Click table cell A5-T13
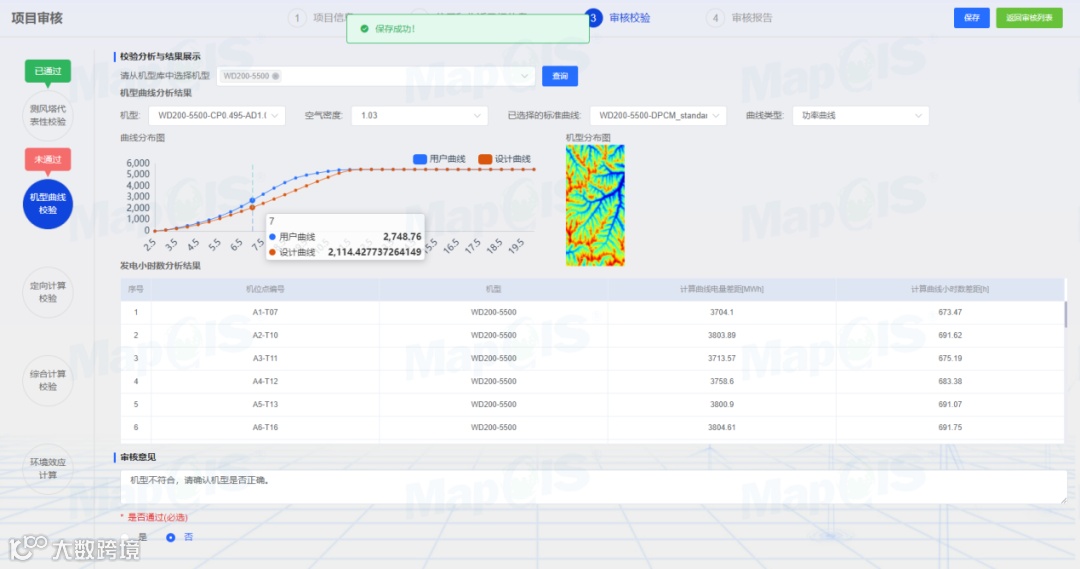Image resolution: width=1080 pixels, height=569 pixels. click(265, 404)
